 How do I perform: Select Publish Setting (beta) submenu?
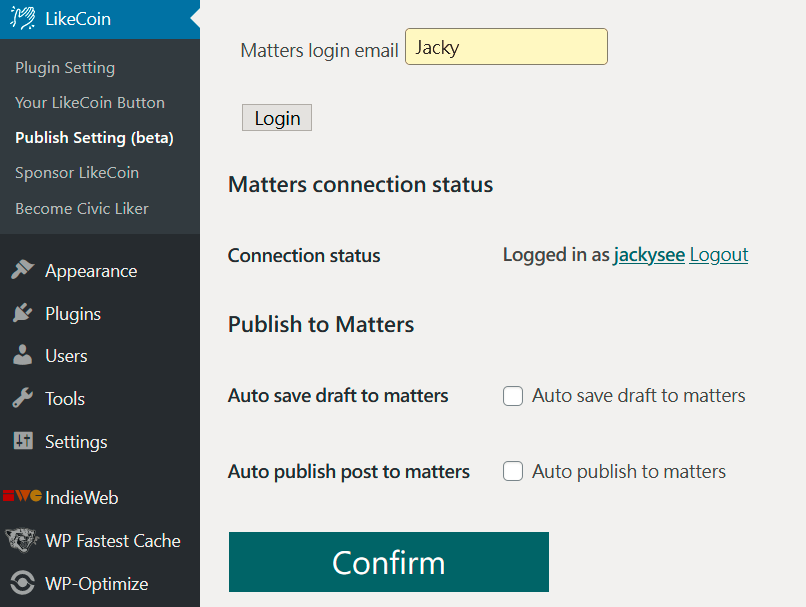coord(94,138)
